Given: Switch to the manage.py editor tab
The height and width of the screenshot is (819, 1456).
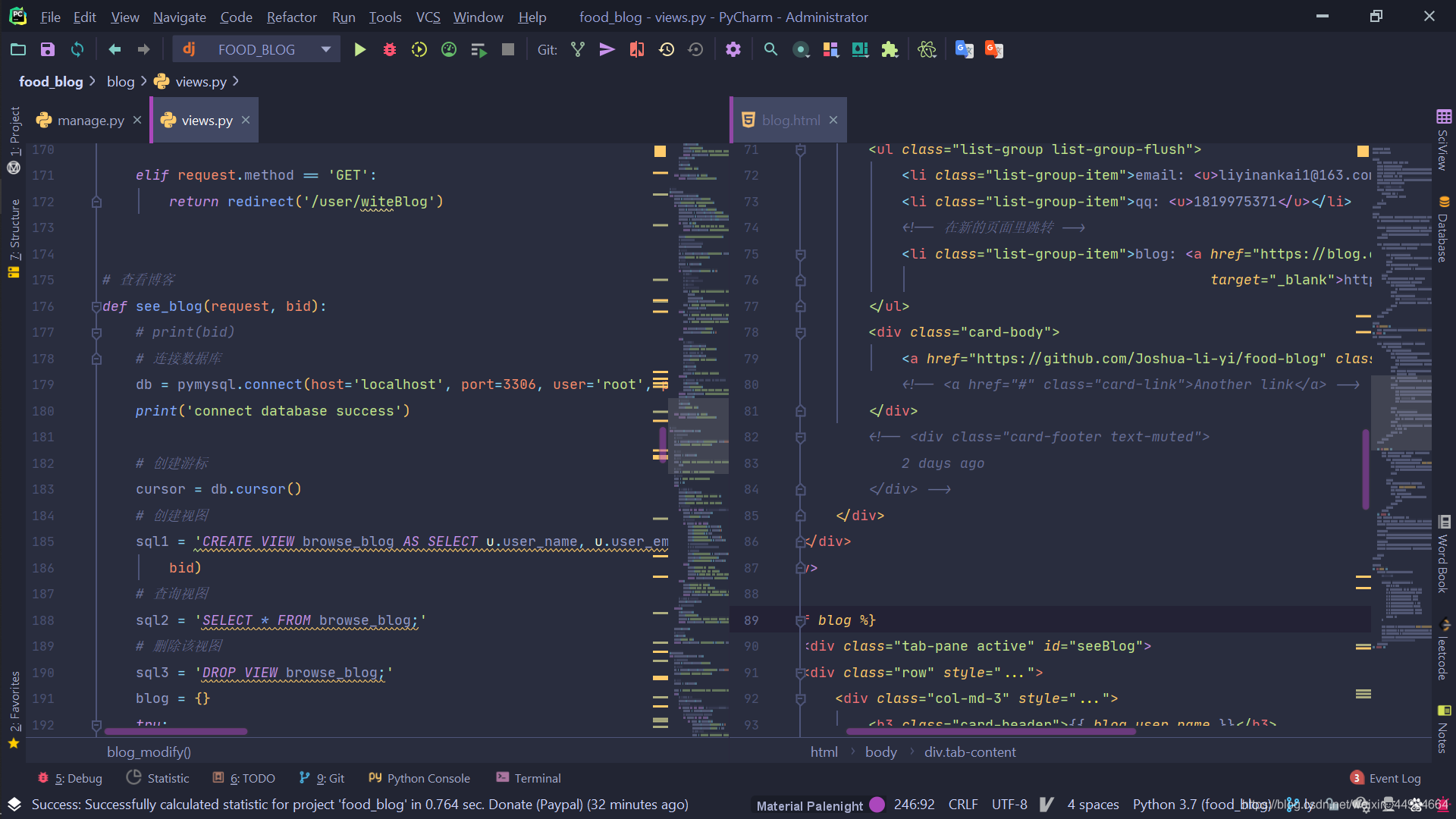Looking at the screenshot, I should click(x=90, y=121).
